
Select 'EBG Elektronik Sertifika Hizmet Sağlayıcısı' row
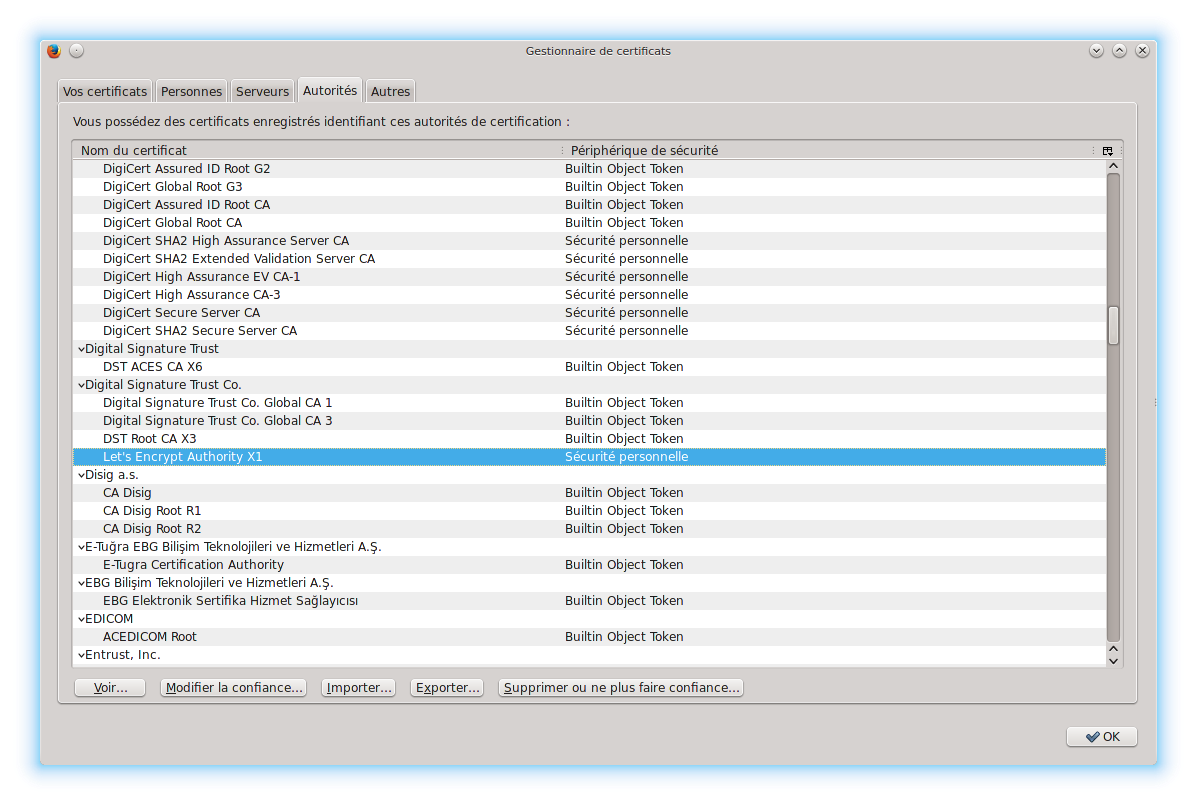coord(589,601)
